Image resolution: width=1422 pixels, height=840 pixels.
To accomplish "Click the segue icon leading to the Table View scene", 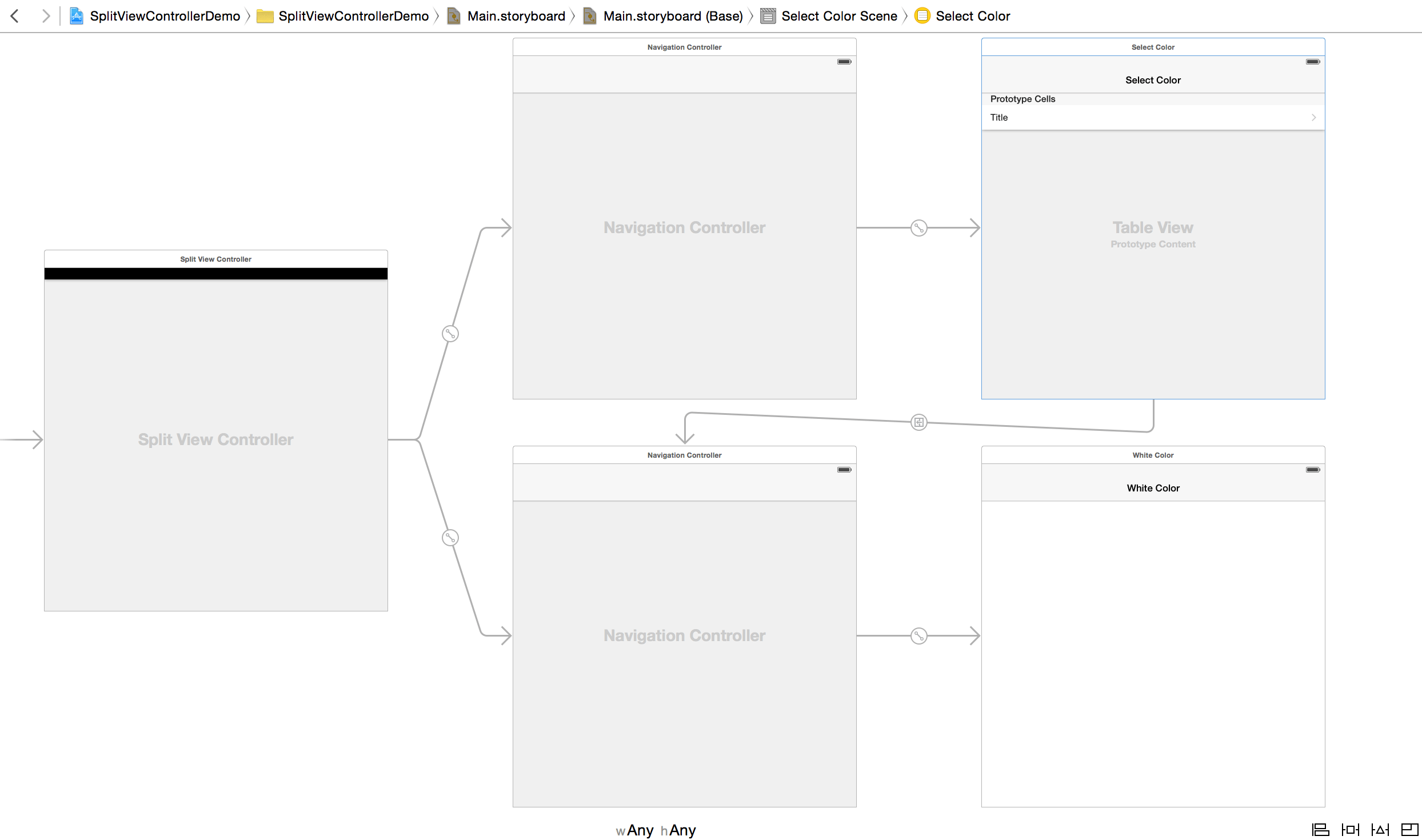I will (x=918, y=228).
